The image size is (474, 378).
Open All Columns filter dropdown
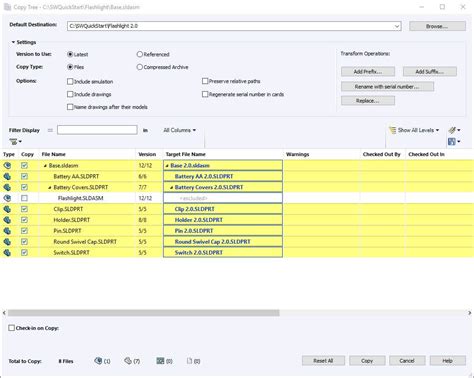pyautogui.click(x=180, y=130)
